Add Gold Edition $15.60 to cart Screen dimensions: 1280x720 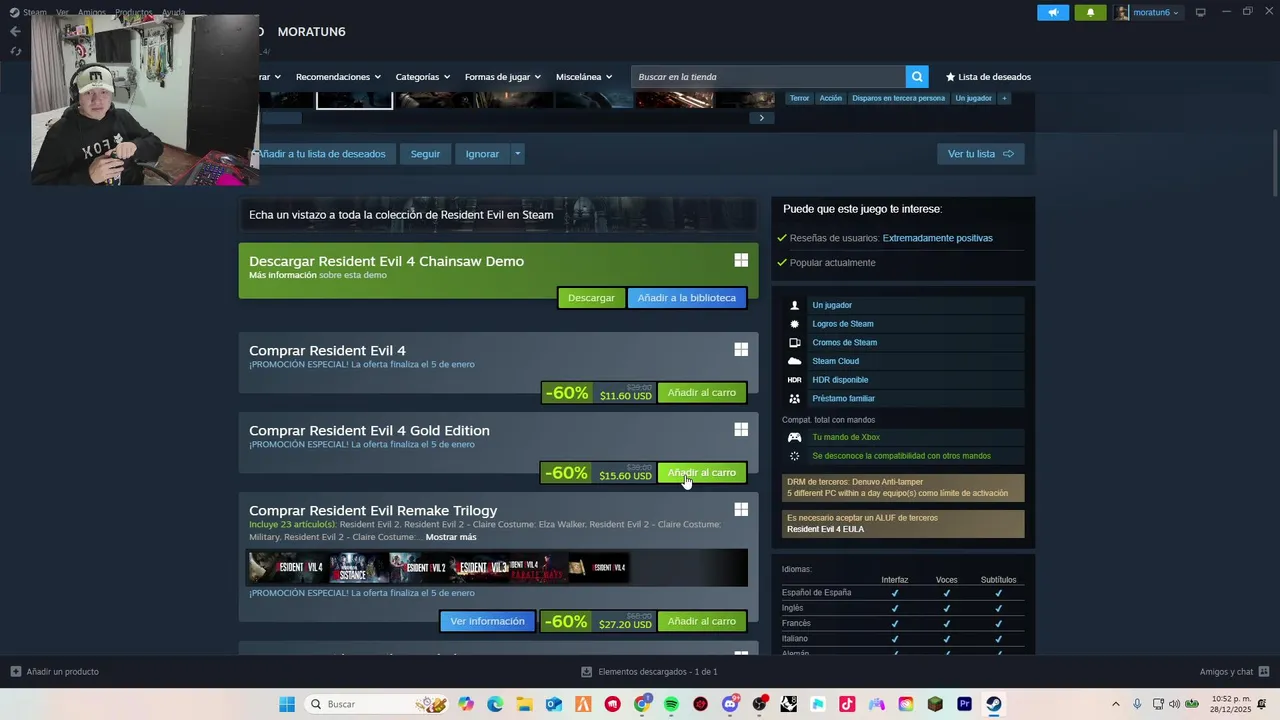point(701,473)
